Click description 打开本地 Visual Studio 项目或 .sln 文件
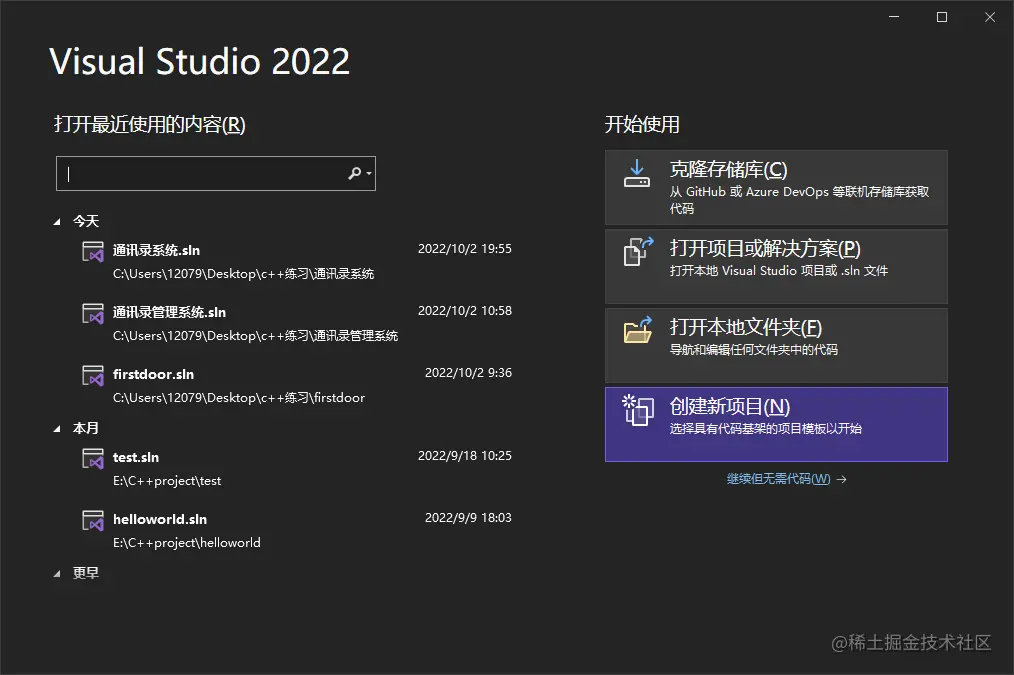 tap(779, 271)
